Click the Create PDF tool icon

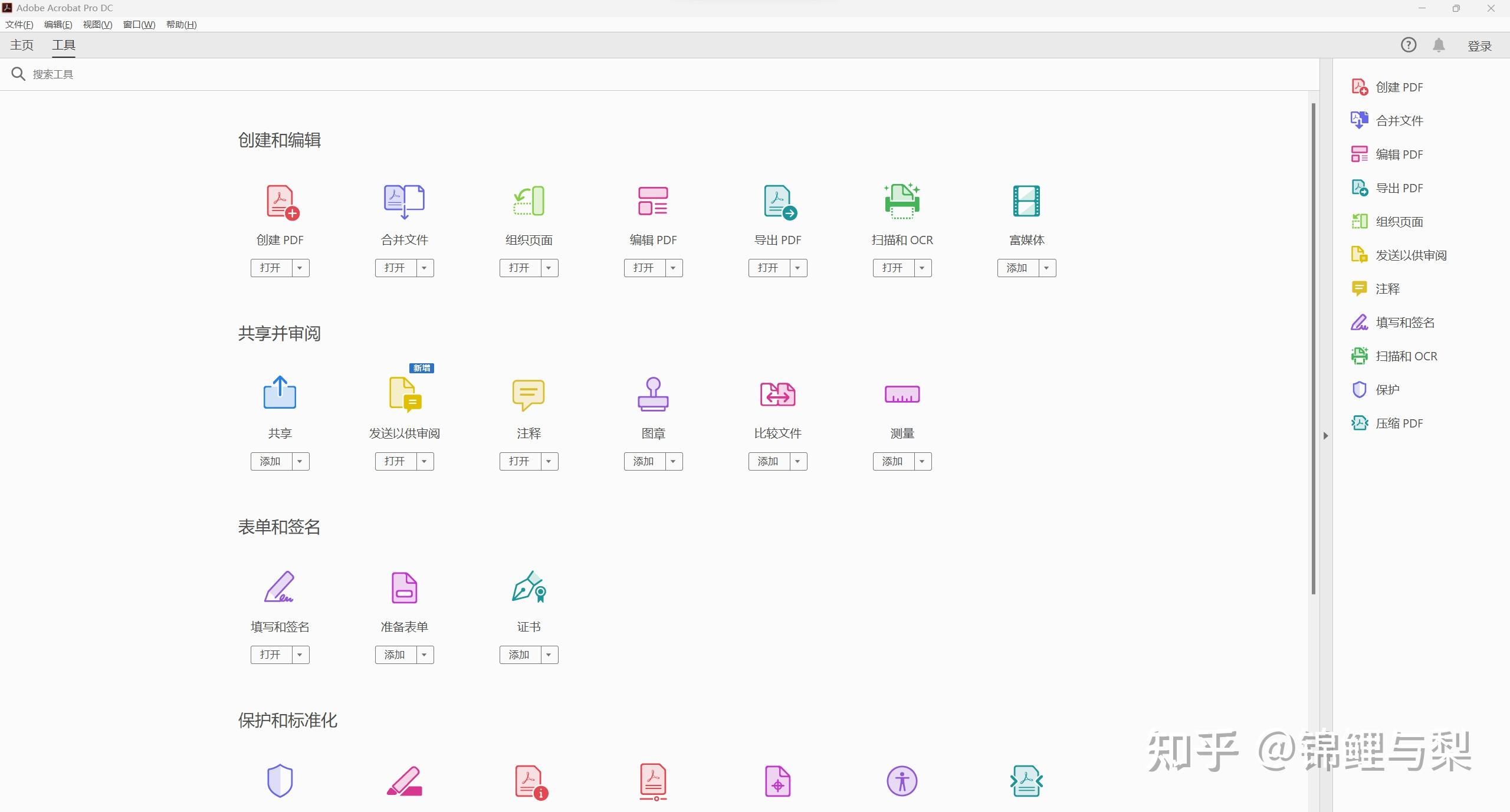(282, 202)
